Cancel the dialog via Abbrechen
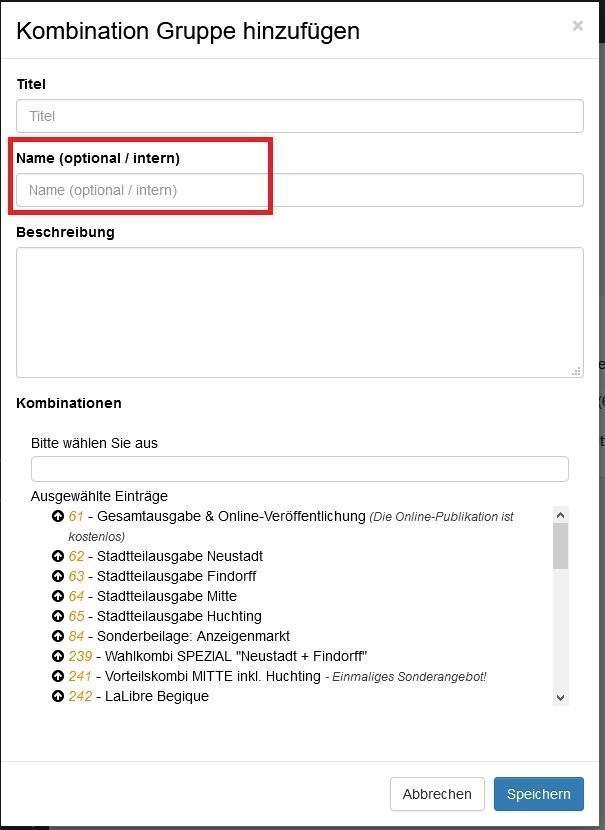The image size is (605, 830). [437, 794]
